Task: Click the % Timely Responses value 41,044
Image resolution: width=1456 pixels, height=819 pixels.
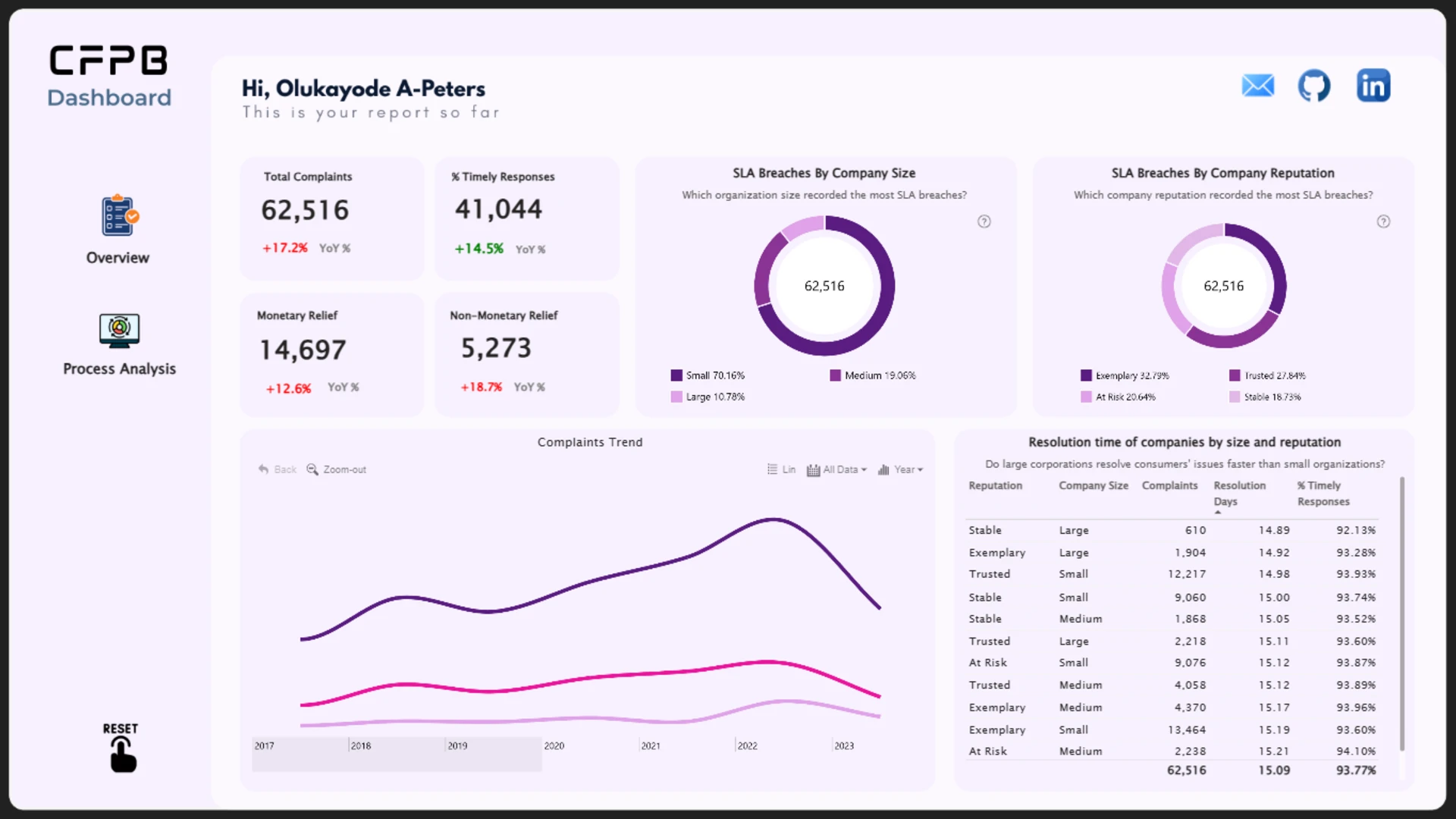Action: [499, 209]
